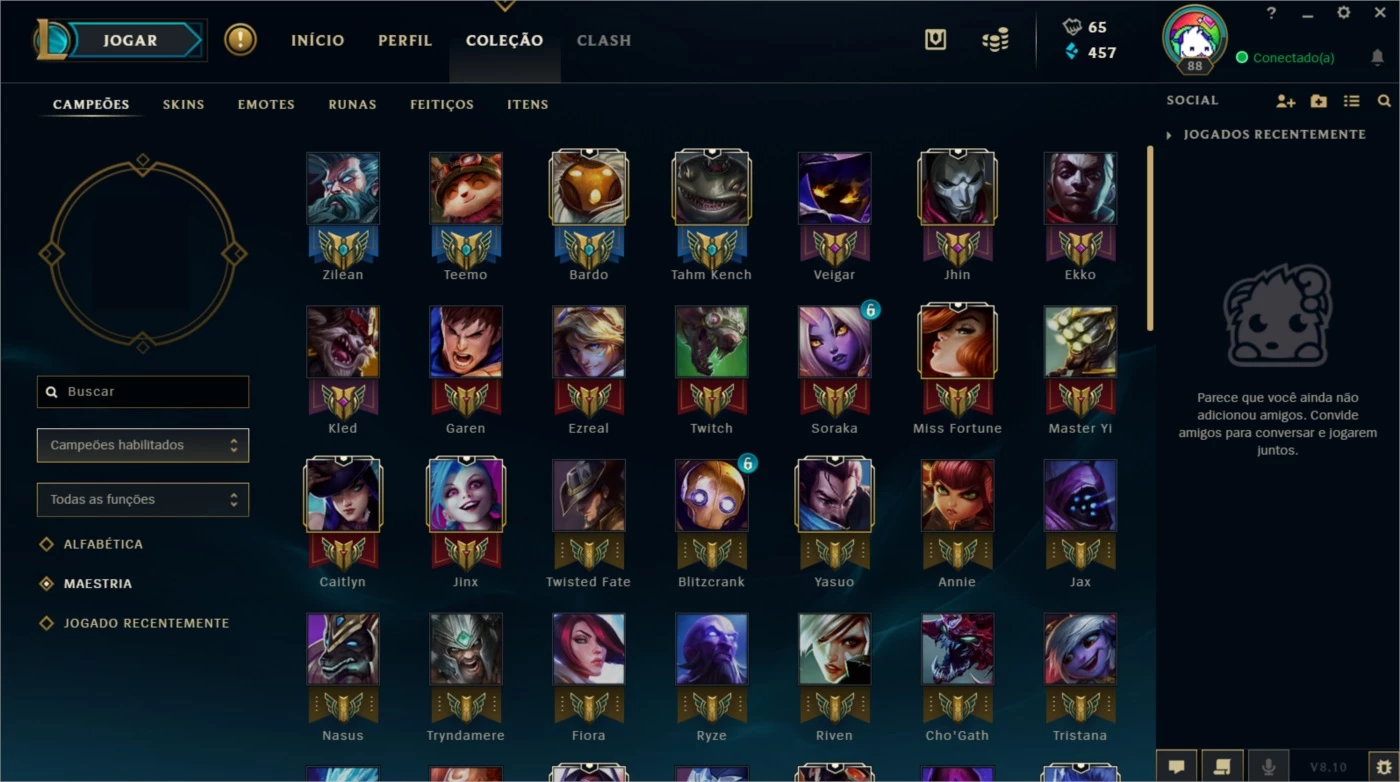Switch to the Skins tab
This screenshot has width=1400, height=782.
coord(184,104)
